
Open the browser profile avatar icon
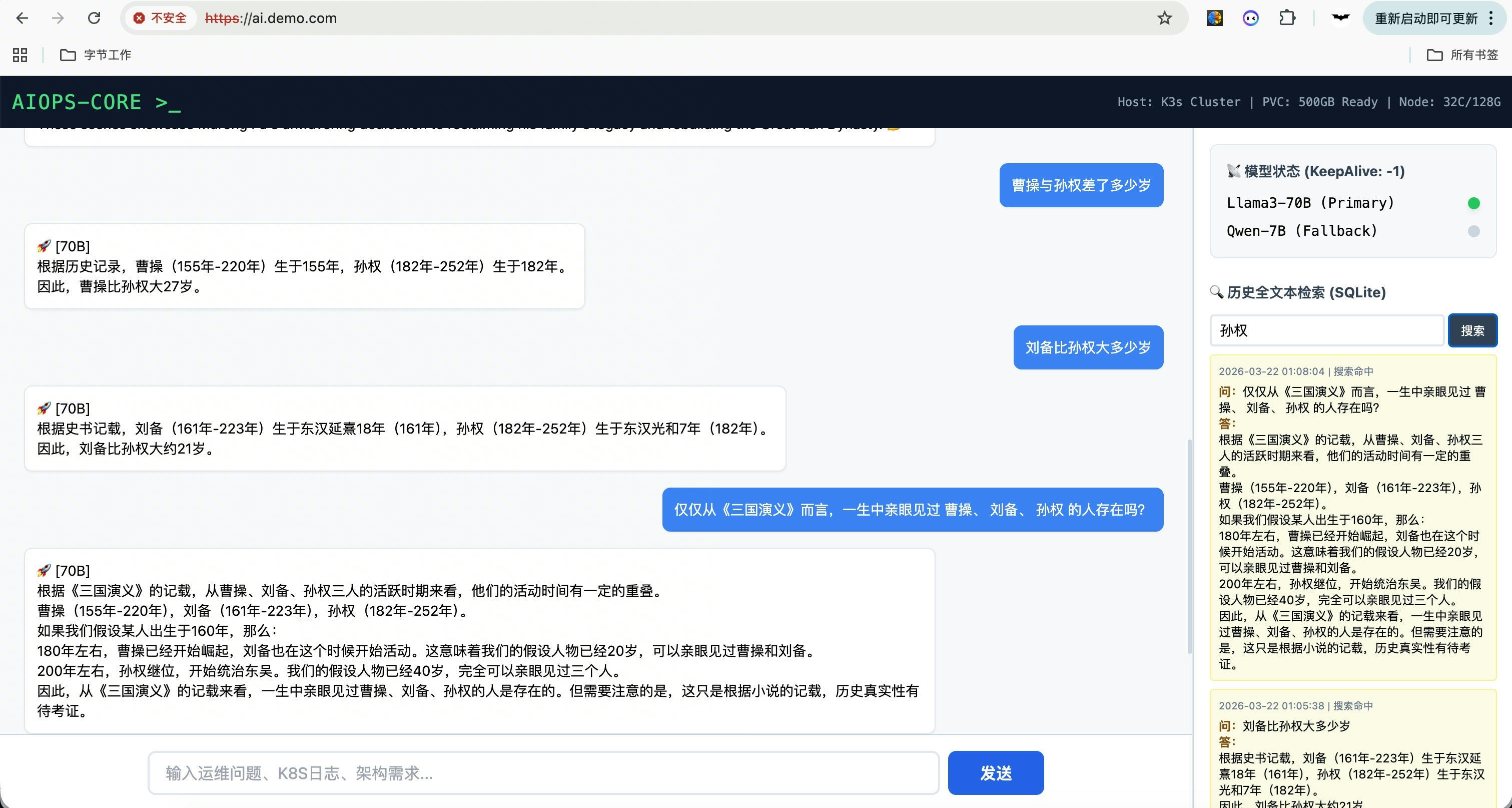(1340, 18)
